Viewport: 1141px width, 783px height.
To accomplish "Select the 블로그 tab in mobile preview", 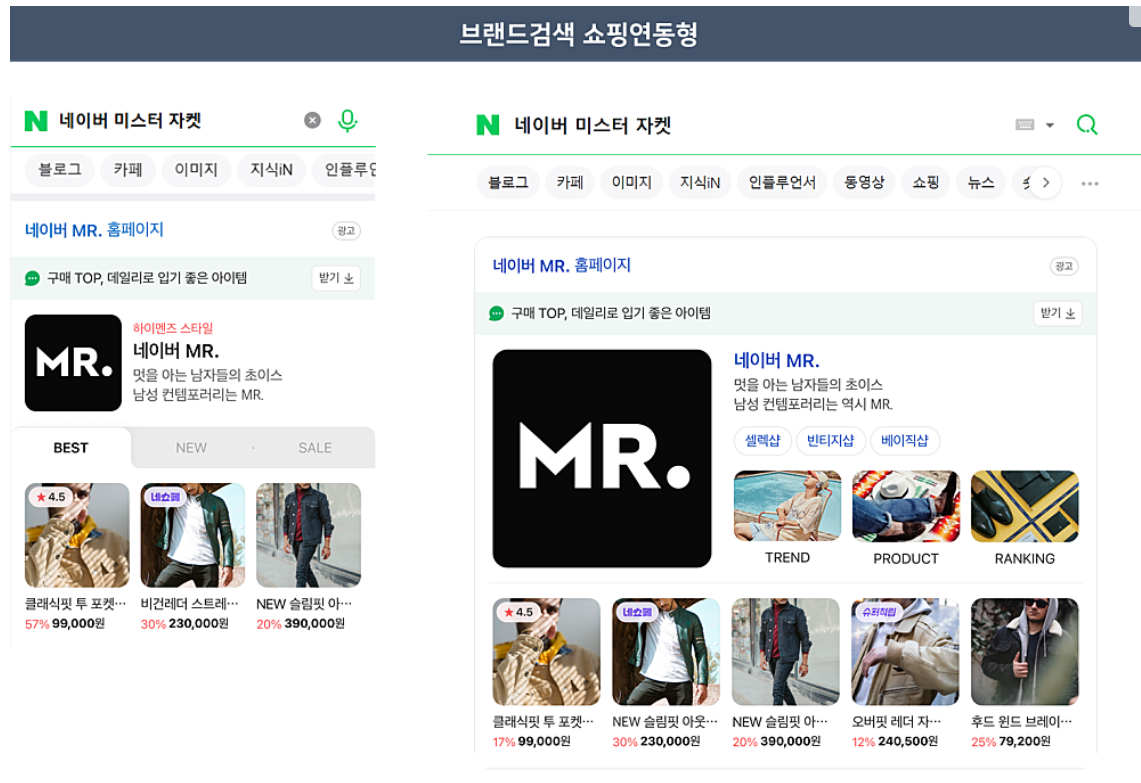I will pyautogui.click(x=60, y=170).
